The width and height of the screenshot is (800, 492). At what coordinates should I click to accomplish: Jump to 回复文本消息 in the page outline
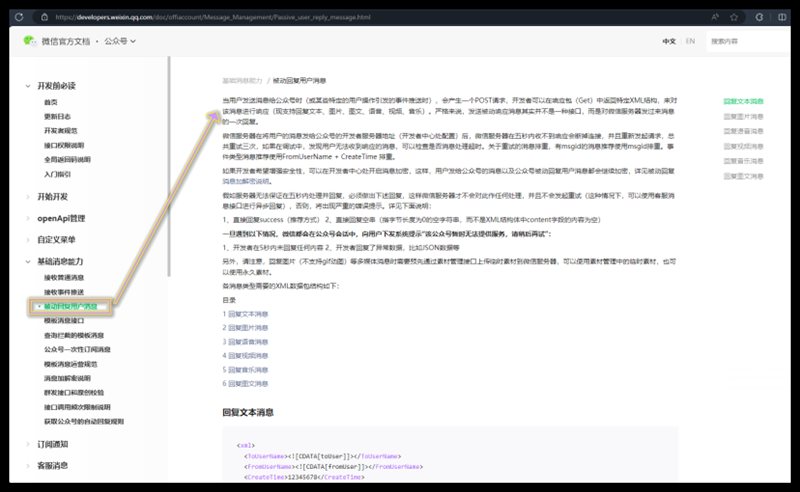click(743, 102)
